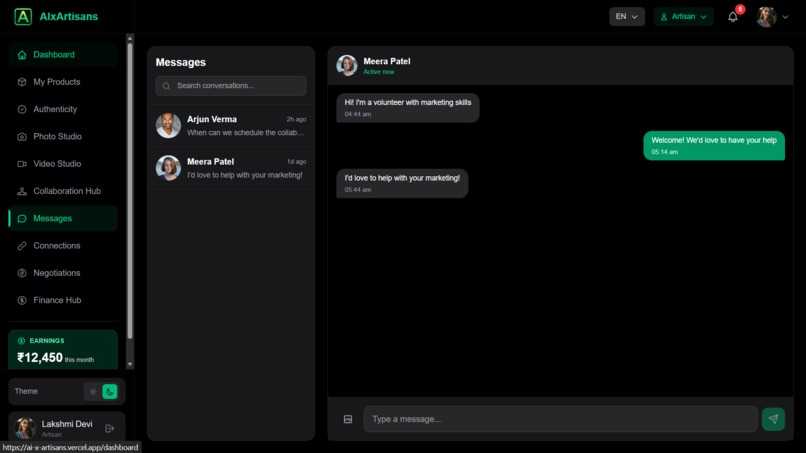806x453 pixels.
Task: Click the Type a message field
Action: tap(560, 419)
